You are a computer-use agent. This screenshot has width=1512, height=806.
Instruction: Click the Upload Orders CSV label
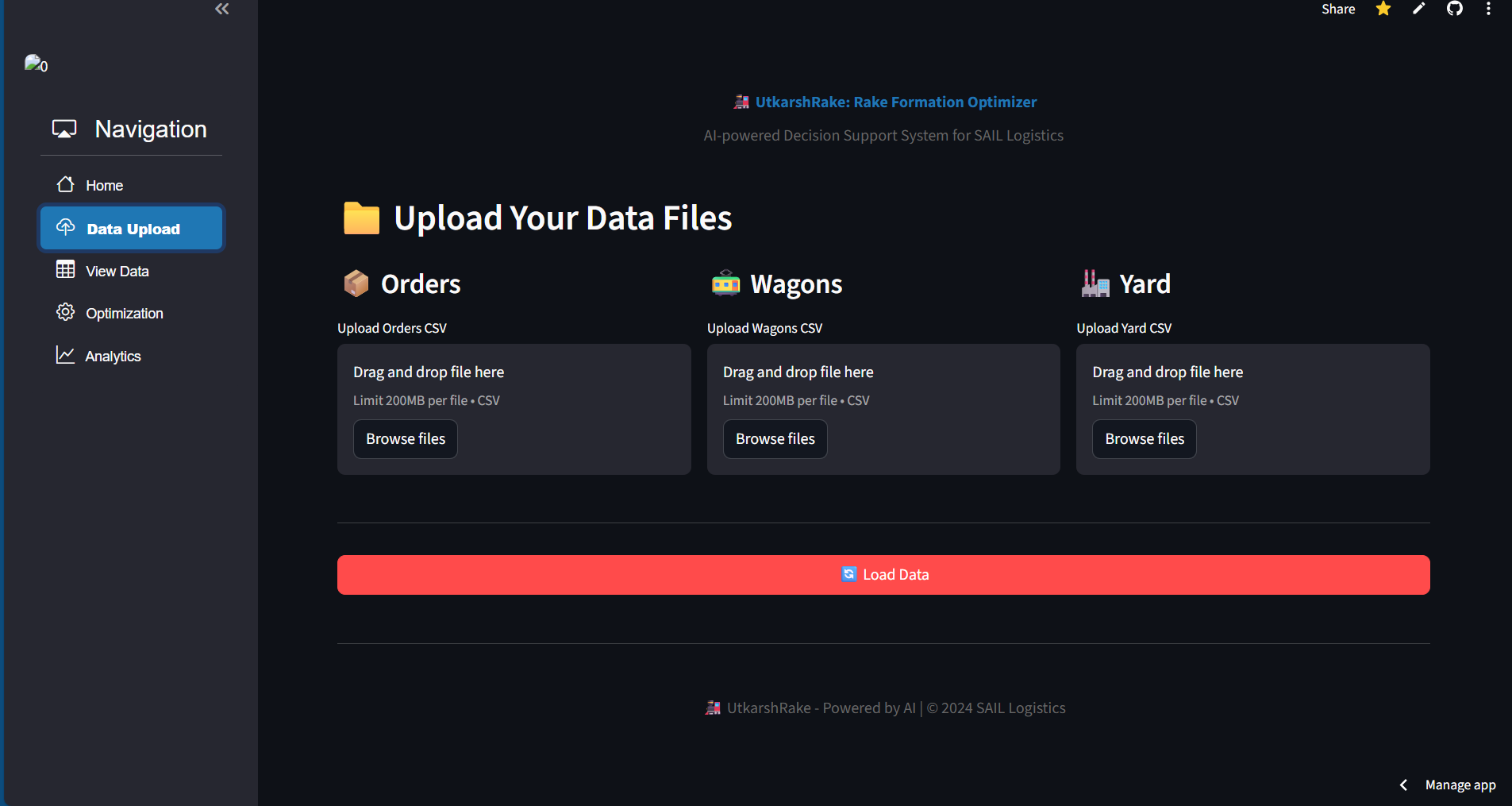392,328
